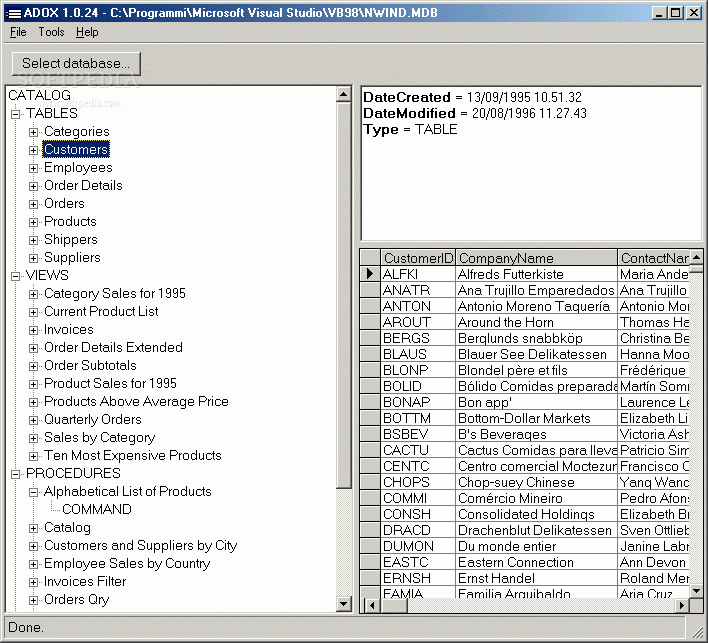Click the row selector for ANATR
This screenshot has width=708, height=643.
coord(370,290)
